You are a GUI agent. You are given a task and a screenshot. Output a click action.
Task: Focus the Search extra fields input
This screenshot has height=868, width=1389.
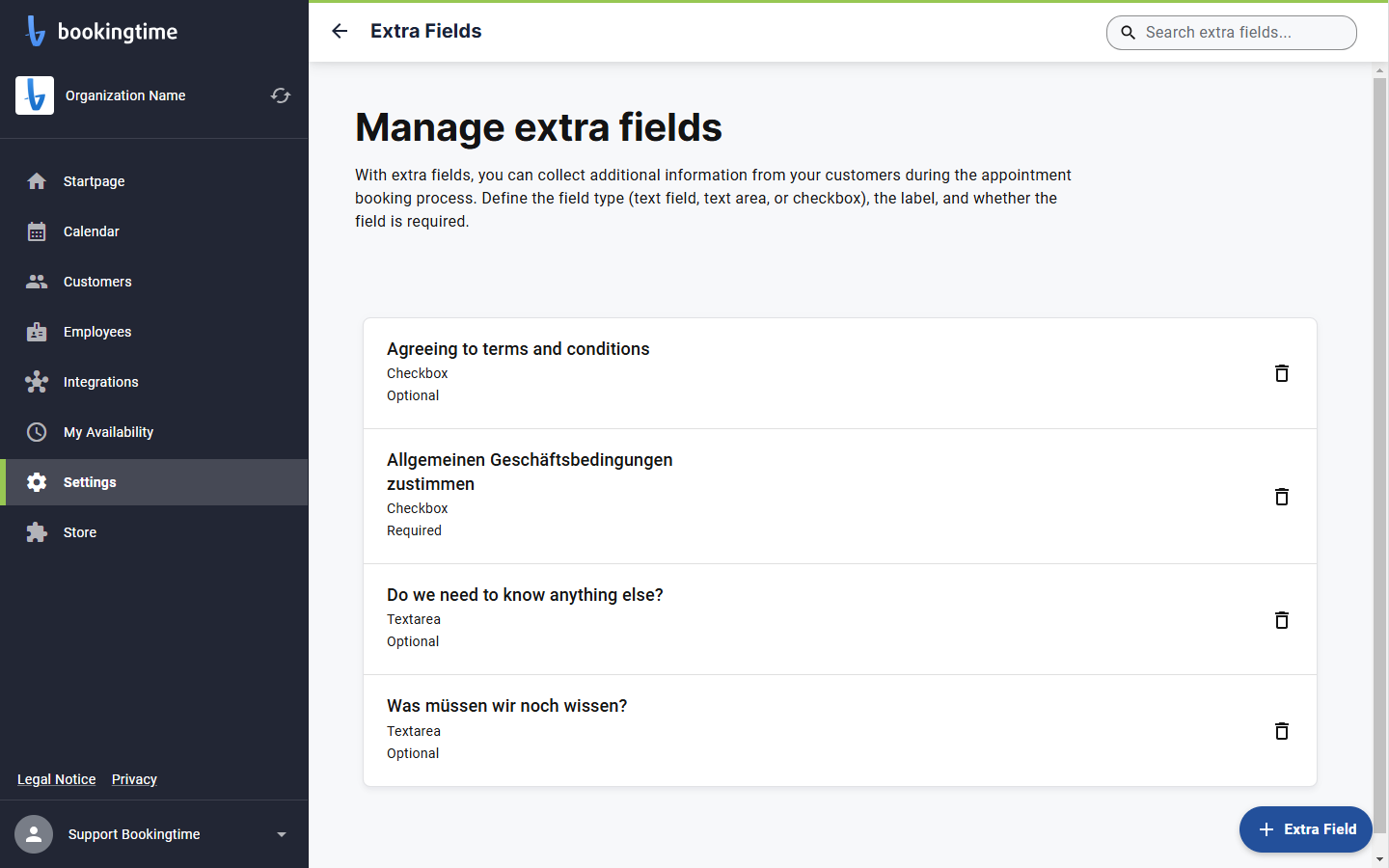point(1232,33)
